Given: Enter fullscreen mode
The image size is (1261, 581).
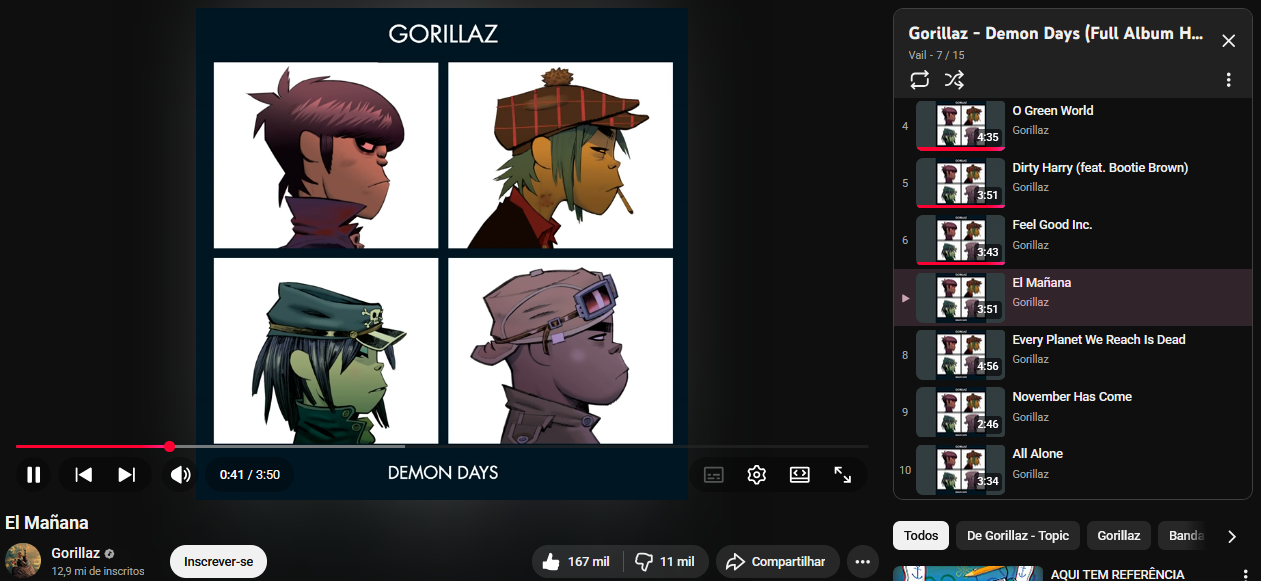Looking at the screenshot, I should click(x=842, y=475).
